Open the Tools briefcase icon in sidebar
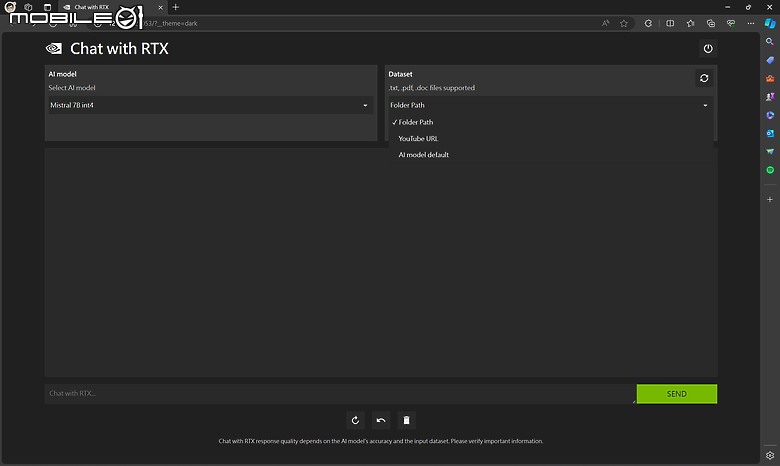Viewport: 780px width, 466px height. 770,79
